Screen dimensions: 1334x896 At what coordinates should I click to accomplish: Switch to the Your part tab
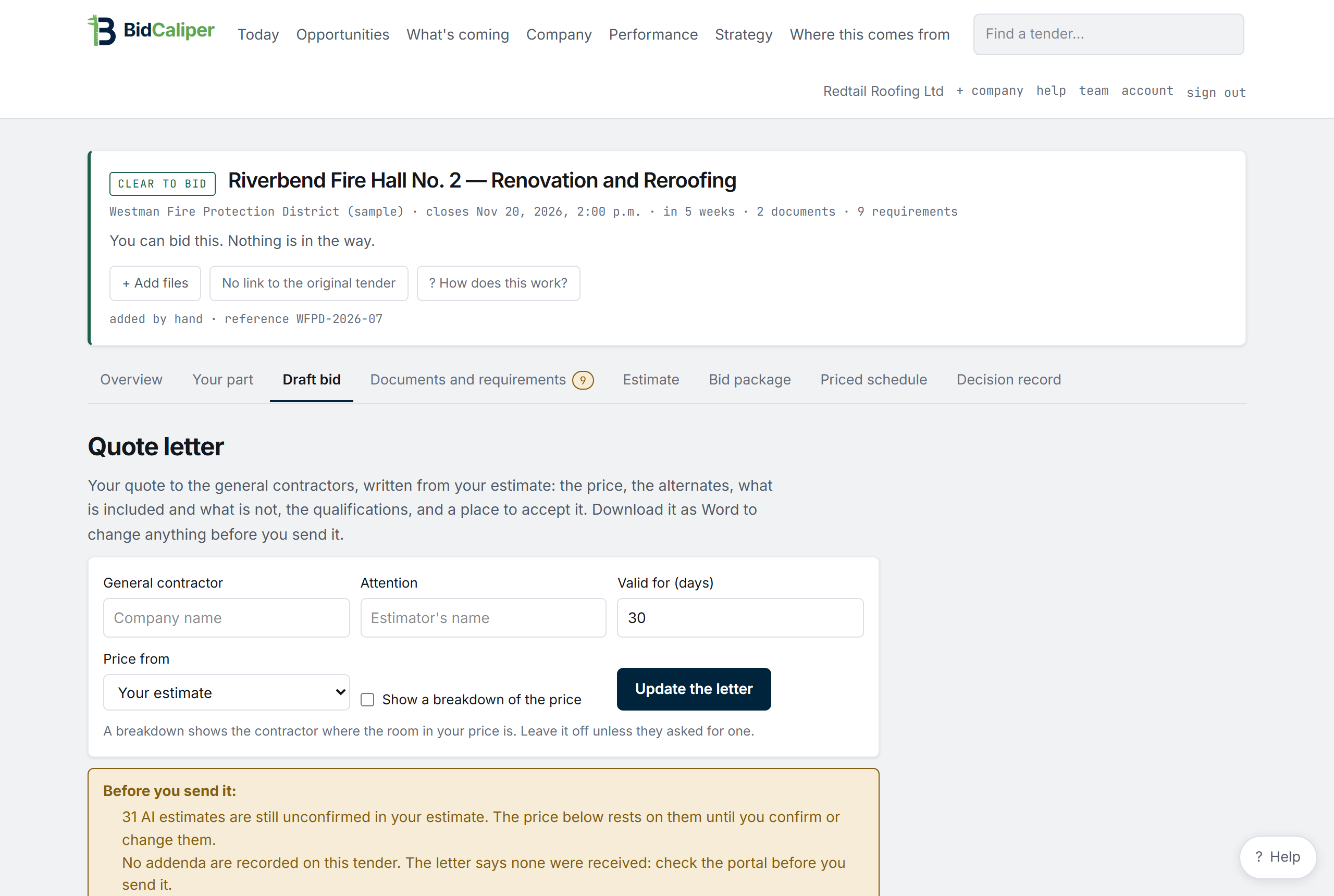point(223,379)
